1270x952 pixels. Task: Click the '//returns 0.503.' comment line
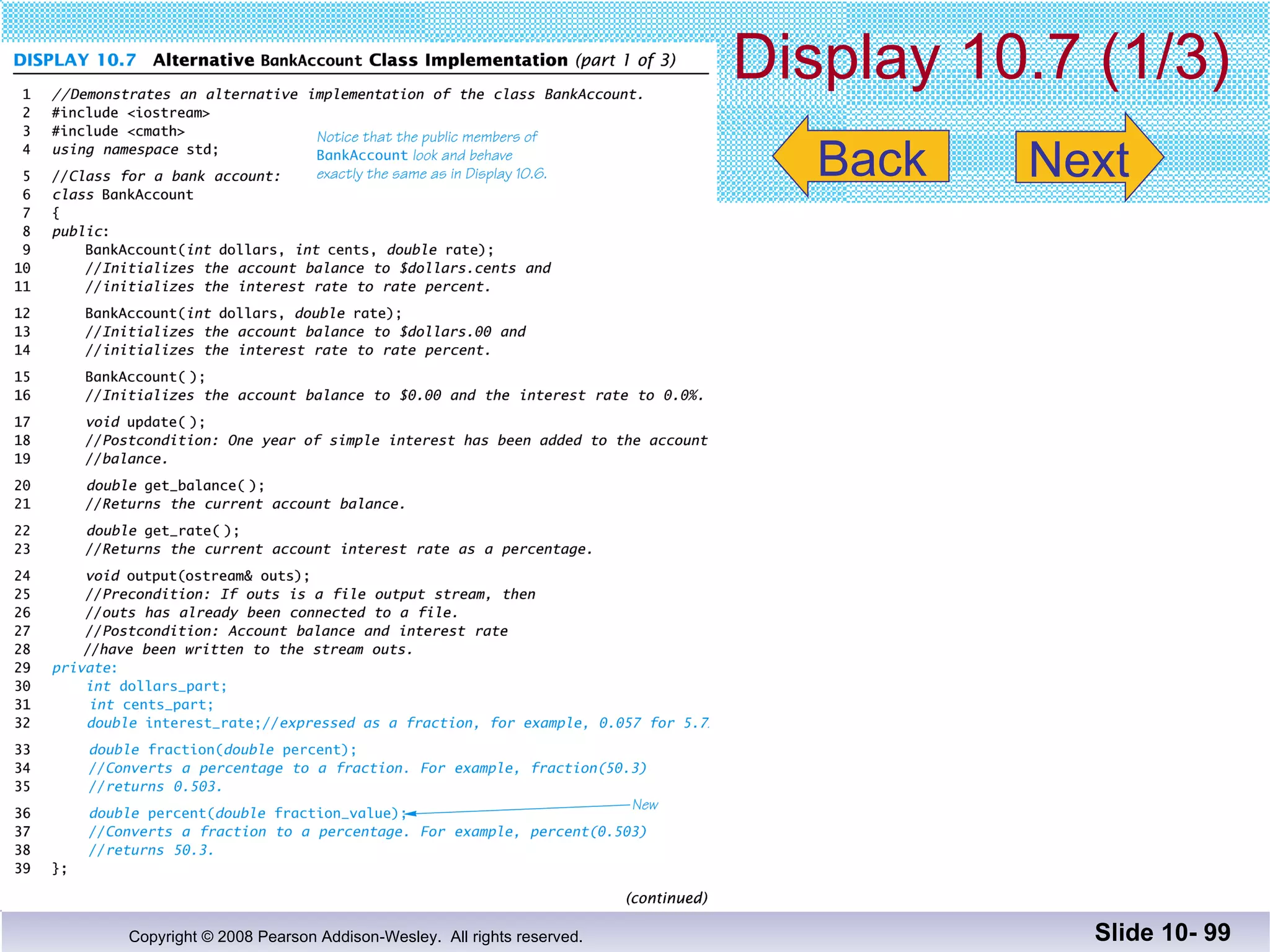tap(155, 787)
